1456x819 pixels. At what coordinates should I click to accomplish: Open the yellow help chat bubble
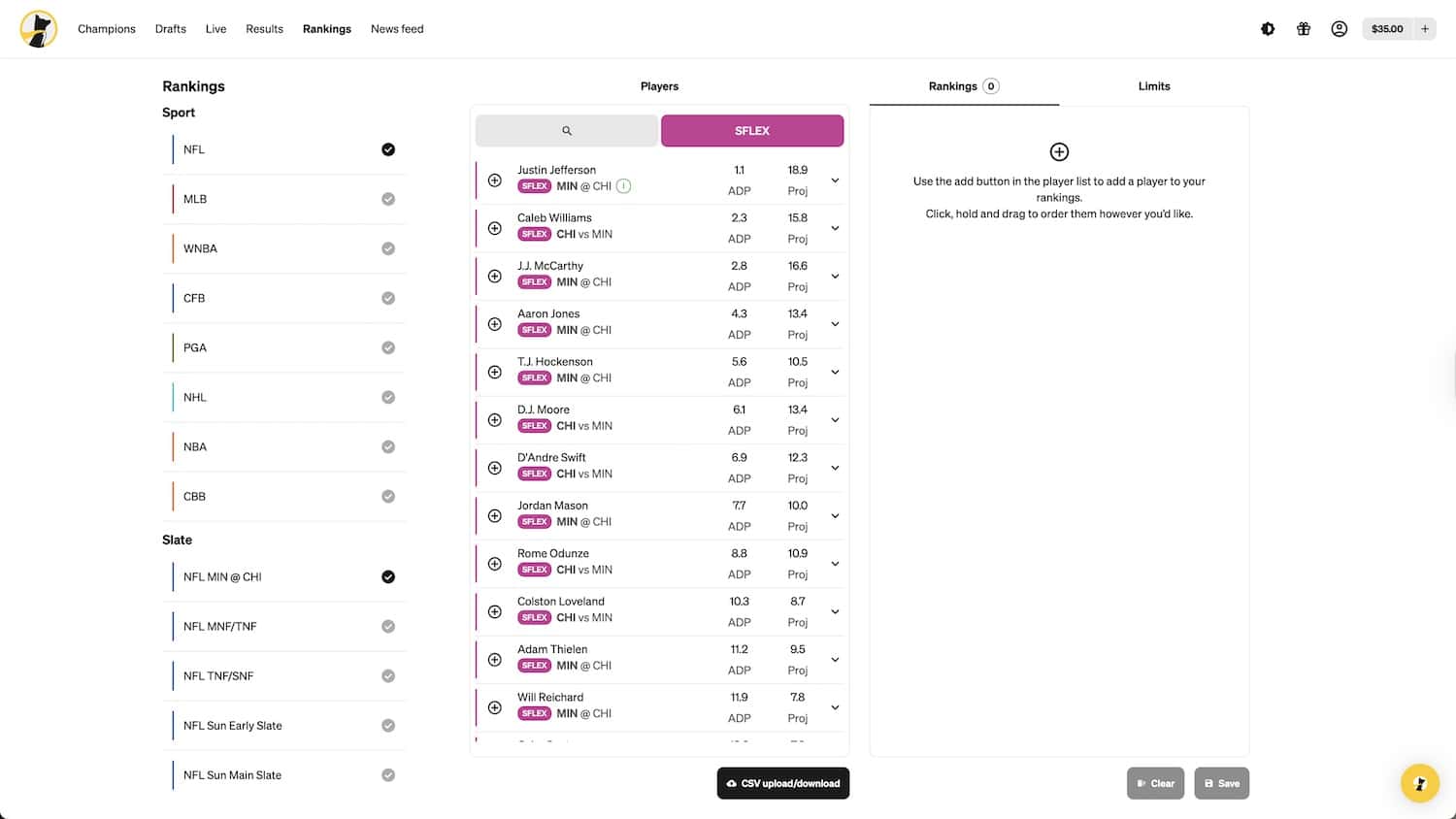1419,783
